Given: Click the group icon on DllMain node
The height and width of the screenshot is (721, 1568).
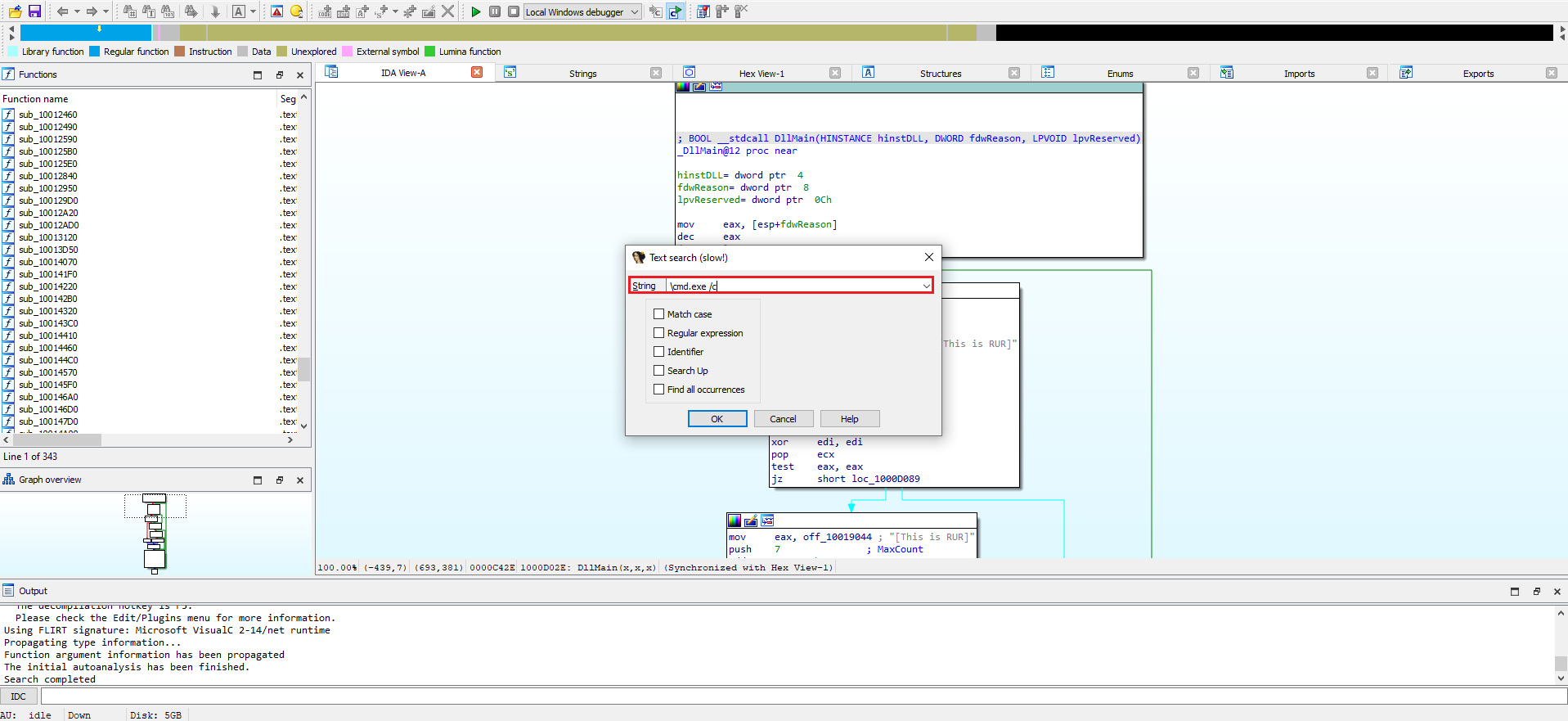Looking at the screenshot, I should pos(716,87).
